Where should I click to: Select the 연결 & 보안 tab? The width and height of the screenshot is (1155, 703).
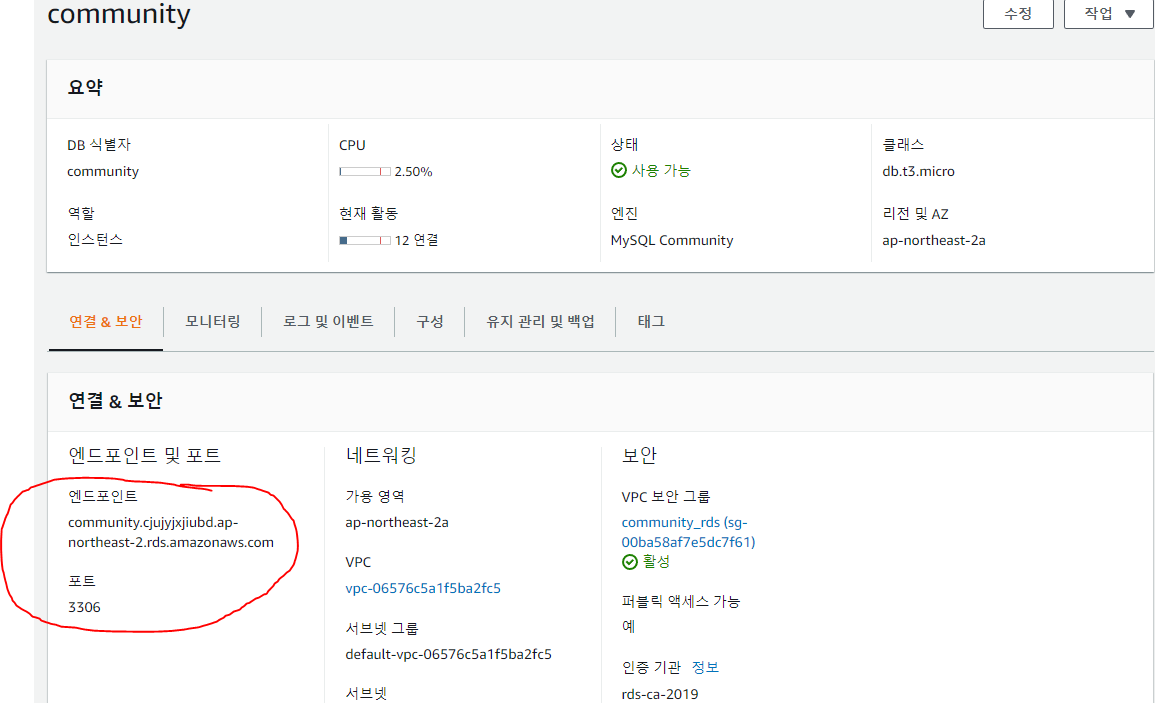105,321
